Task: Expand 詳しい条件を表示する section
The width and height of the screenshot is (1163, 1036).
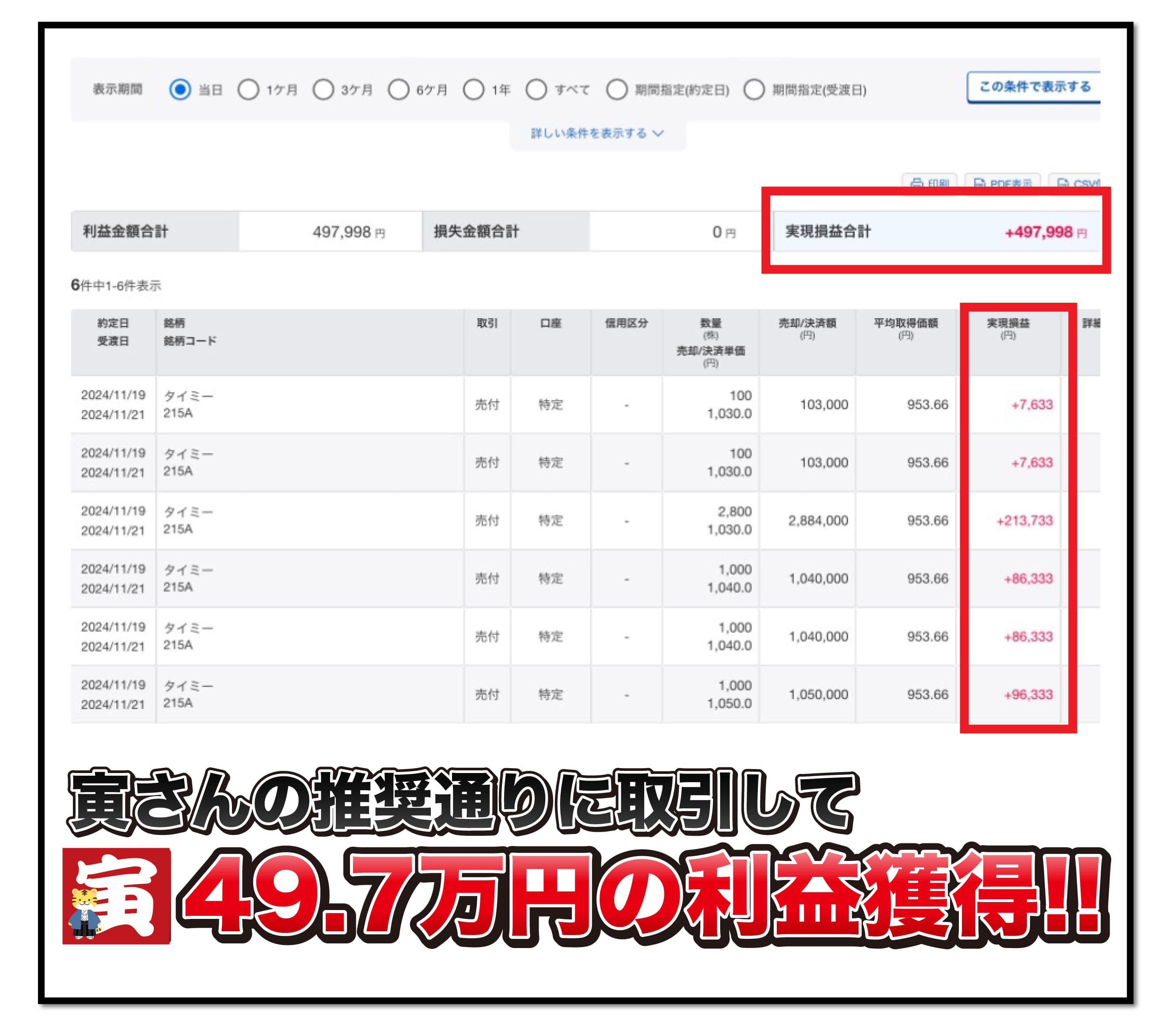Action: click(588, 133)
